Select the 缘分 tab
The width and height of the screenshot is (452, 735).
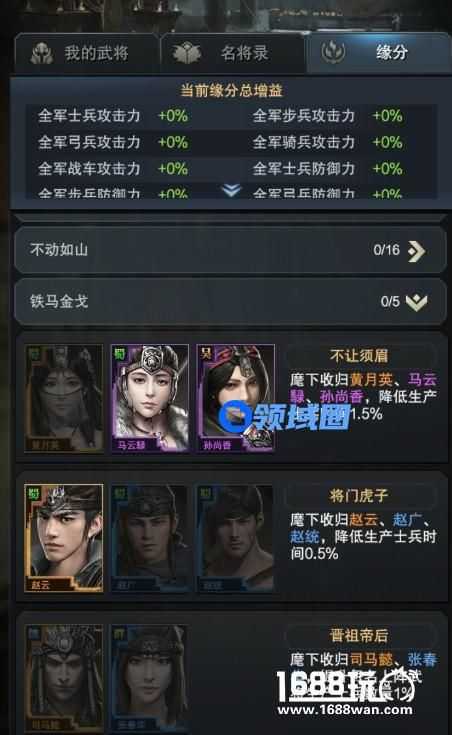[378, 53]
